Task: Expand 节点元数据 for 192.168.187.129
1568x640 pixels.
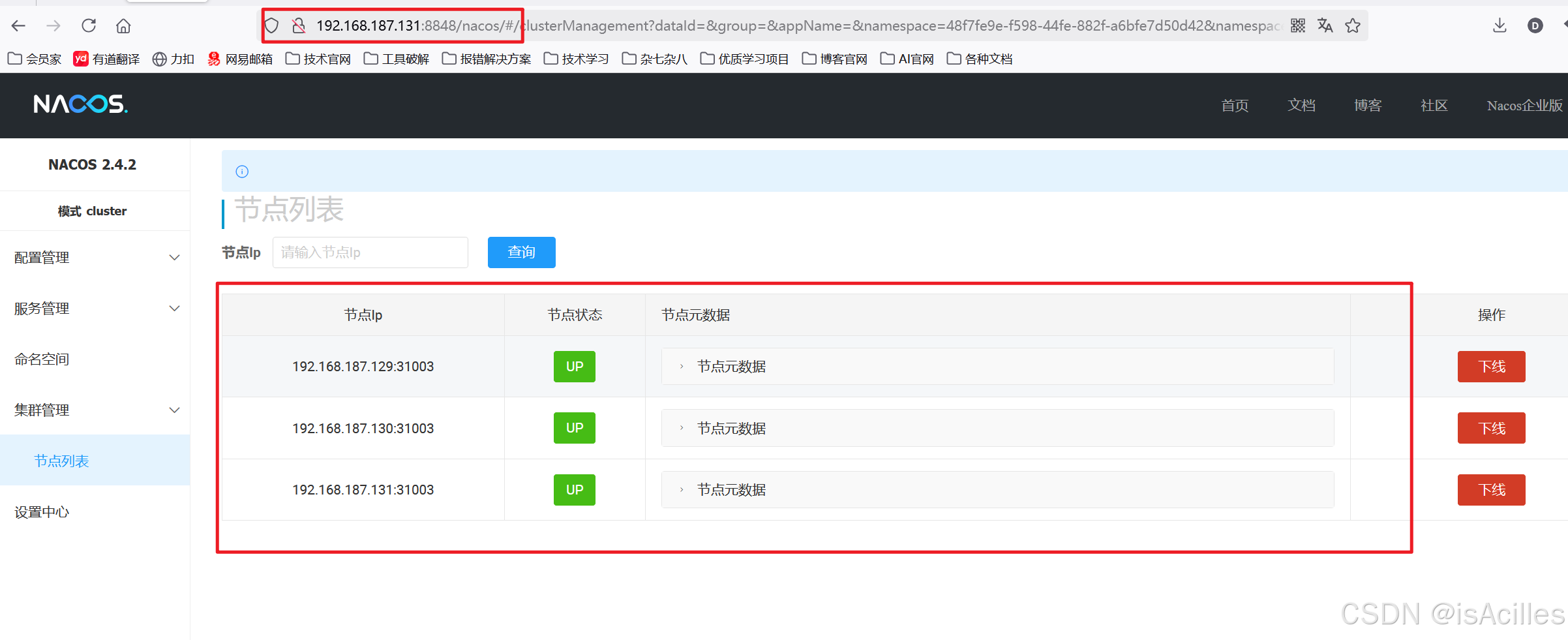Action: (x=997, y=367)
